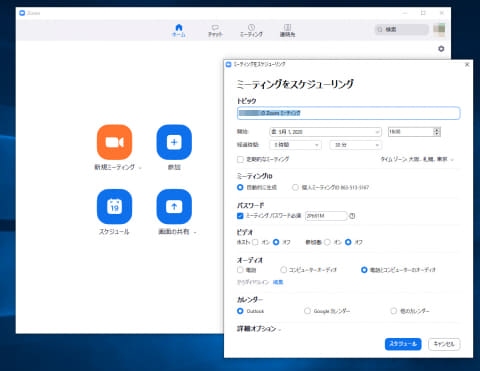Select Telephone audio option

(240, 270)
